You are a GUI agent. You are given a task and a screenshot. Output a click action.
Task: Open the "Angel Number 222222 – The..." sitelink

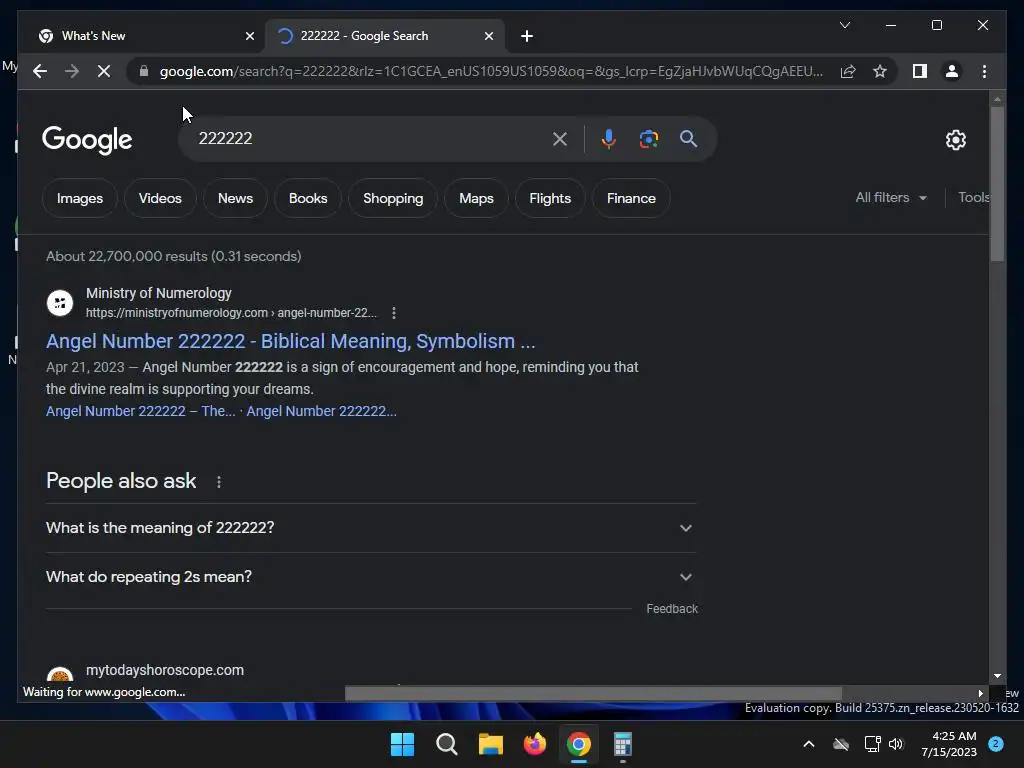point(140,411)
